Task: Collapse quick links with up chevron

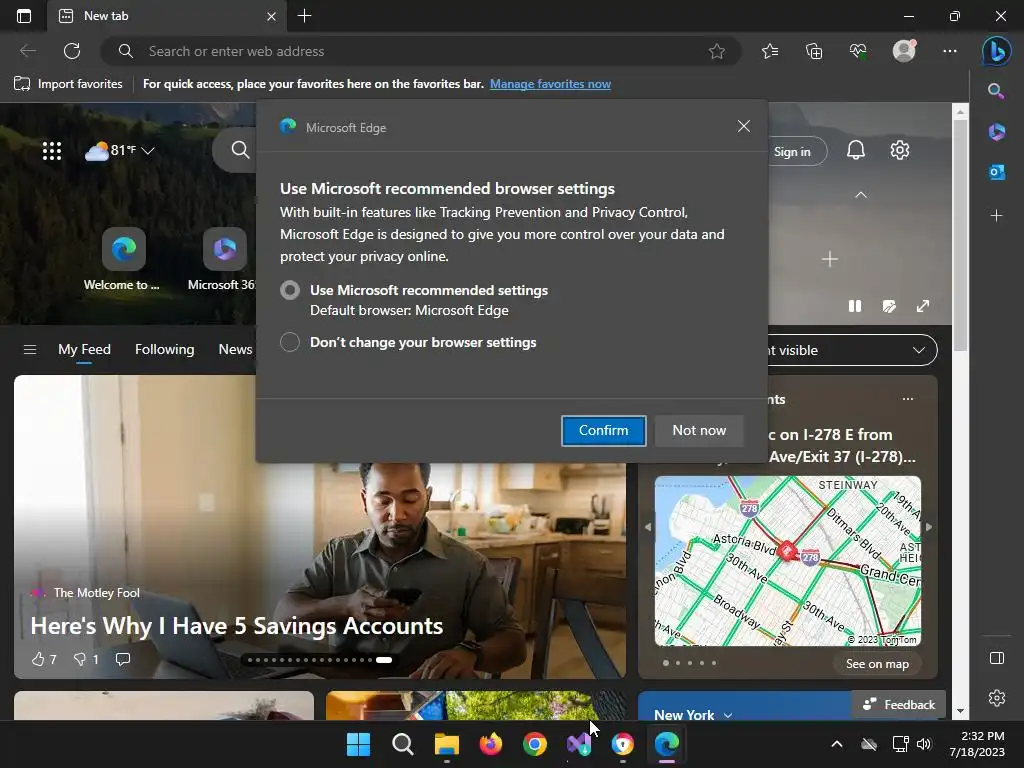Action: pos(861,195)
